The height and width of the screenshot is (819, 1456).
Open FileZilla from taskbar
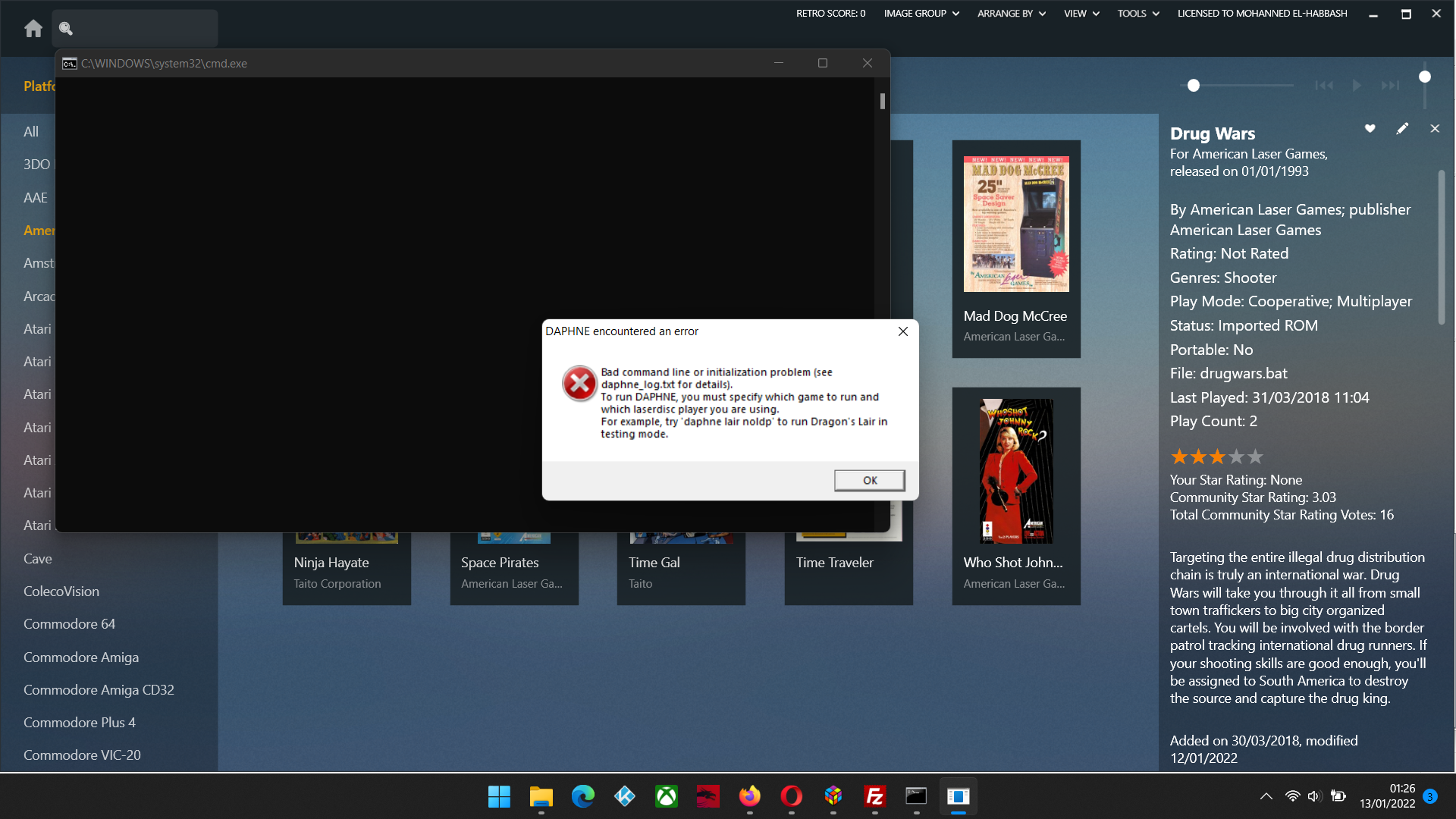click(874, 796)
